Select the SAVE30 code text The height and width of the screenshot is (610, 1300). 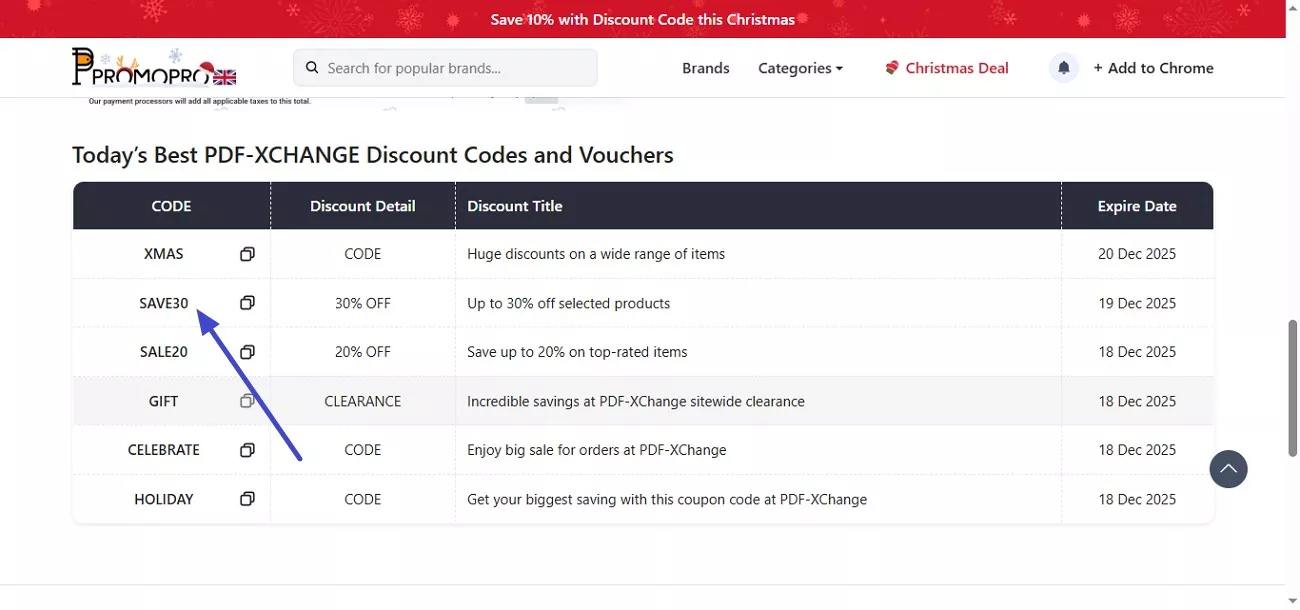point(164,303)
